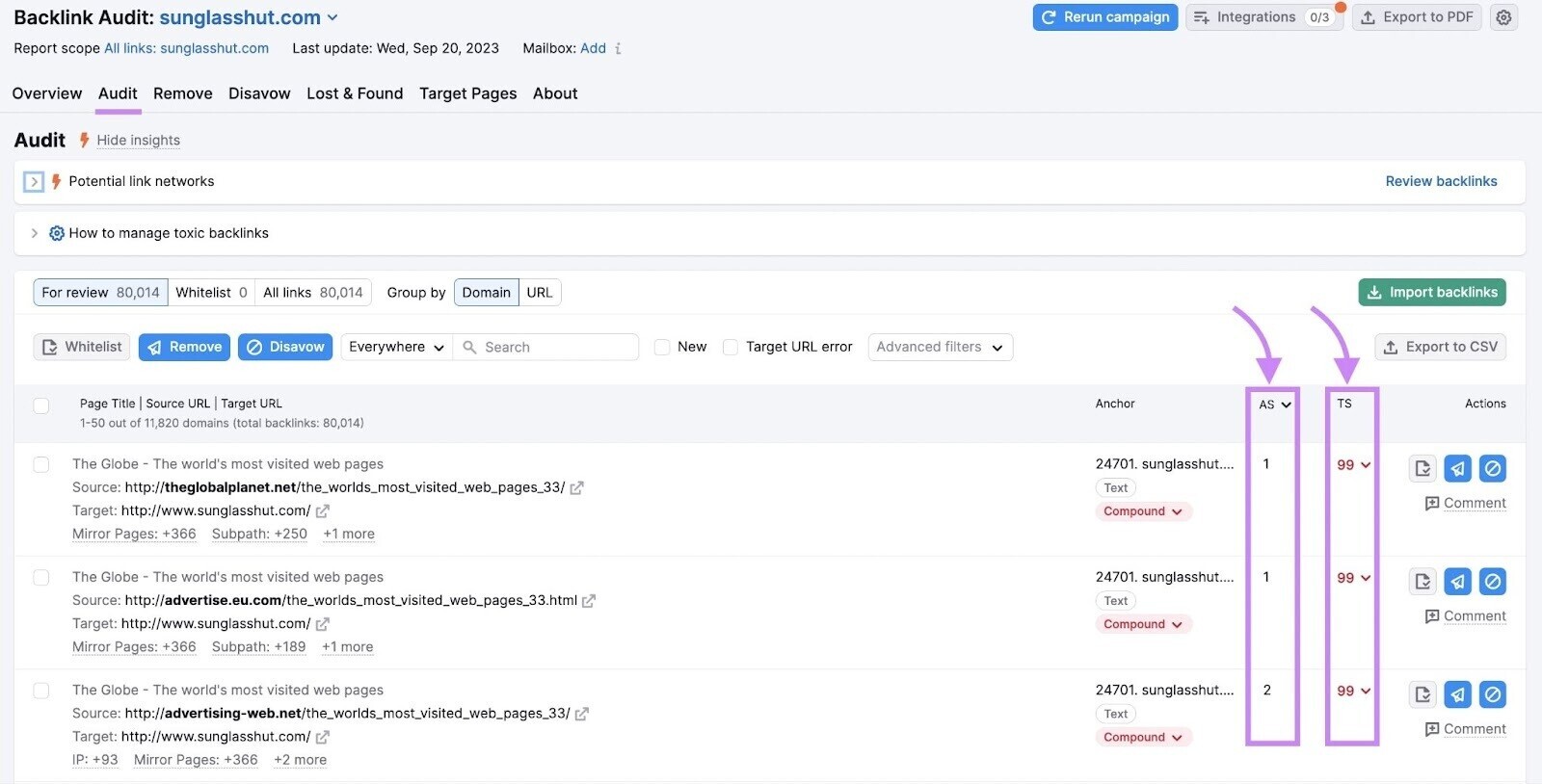The image size is (1542, 784).
Task: Whitelist icon for advertising-web.net row
Action: tap(1422, 694)
